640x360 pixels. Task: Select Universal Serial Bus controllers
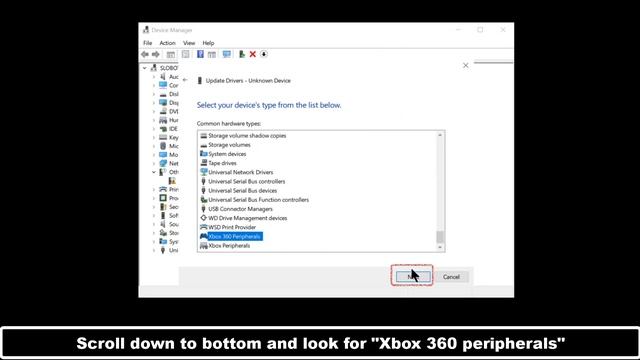(x=247, y=182)
